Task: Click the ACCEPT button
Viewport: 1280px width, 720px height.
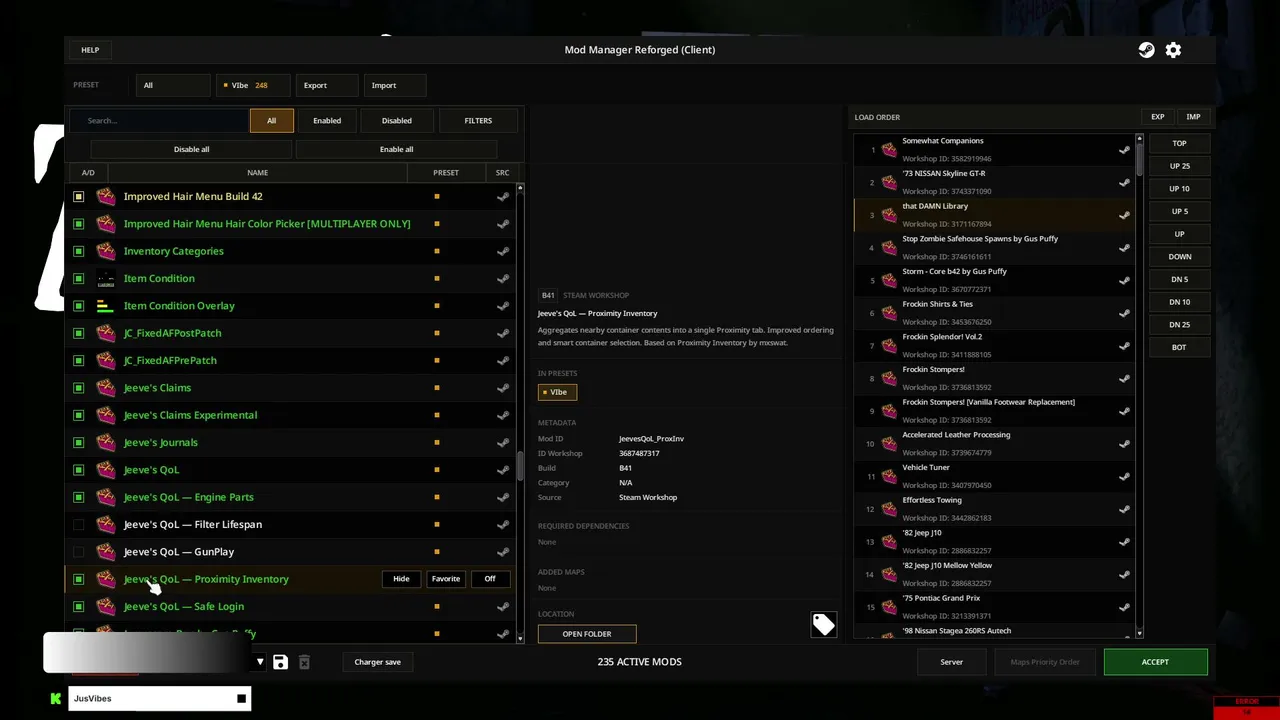Action: (1155, 662)
